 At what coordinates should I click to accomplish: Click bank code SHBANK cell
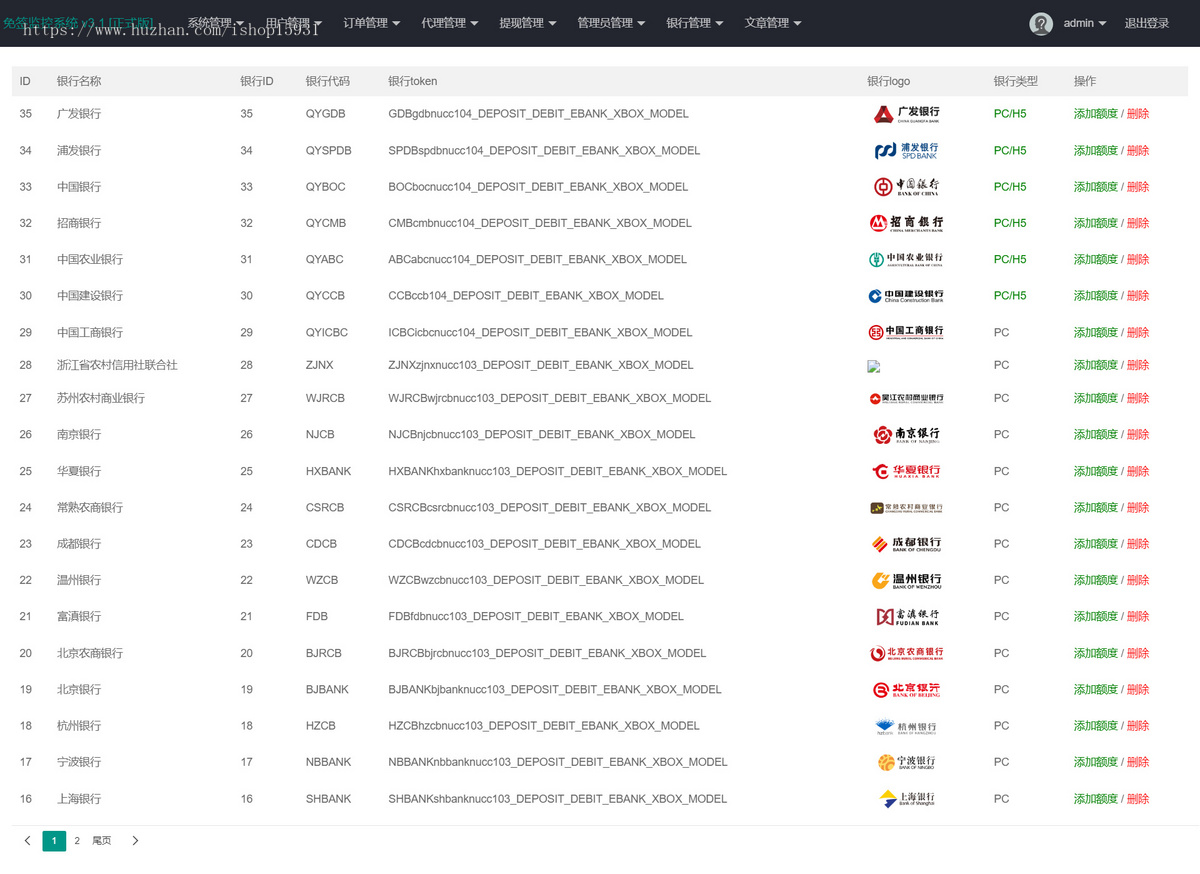[x=329, y=799]
